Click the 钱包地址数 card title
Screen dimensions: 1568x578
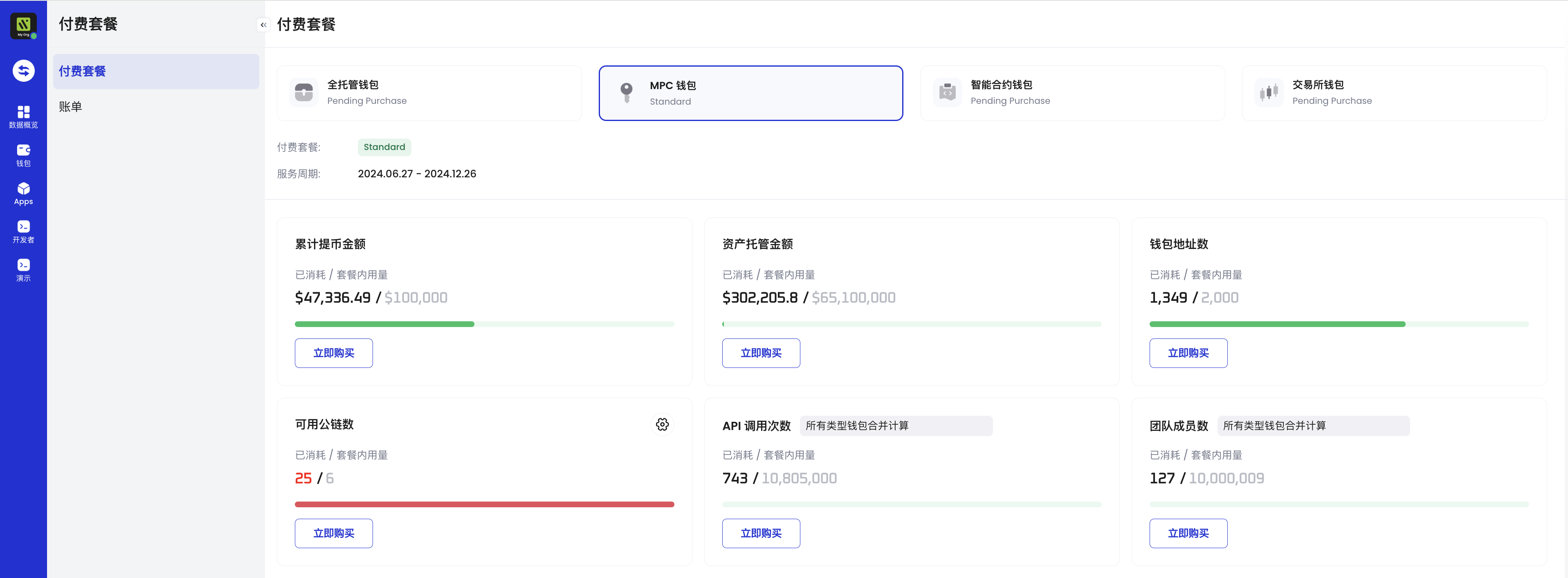(1179, 244)
